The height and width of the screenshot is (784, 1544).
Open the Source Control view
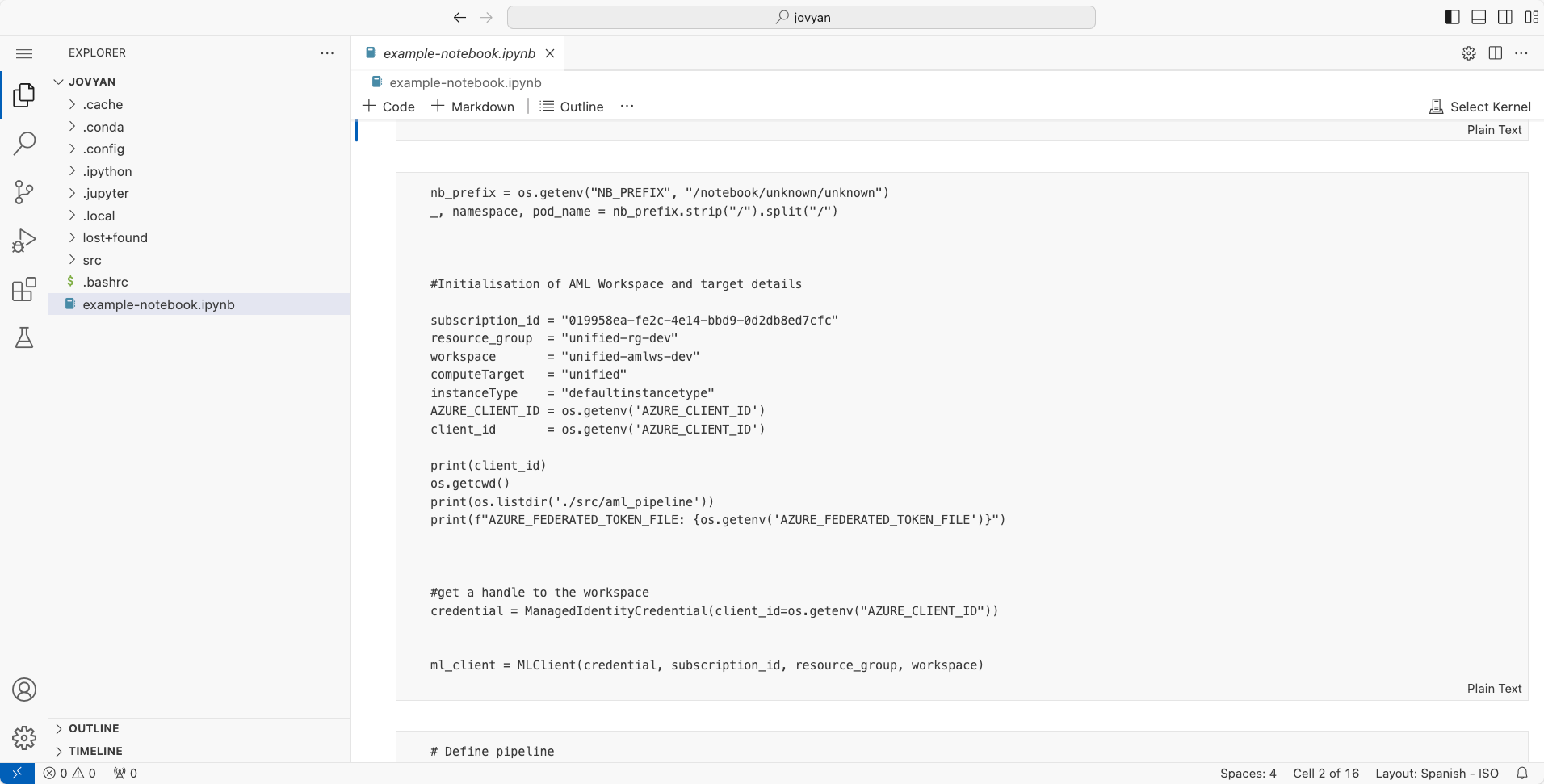24,192
